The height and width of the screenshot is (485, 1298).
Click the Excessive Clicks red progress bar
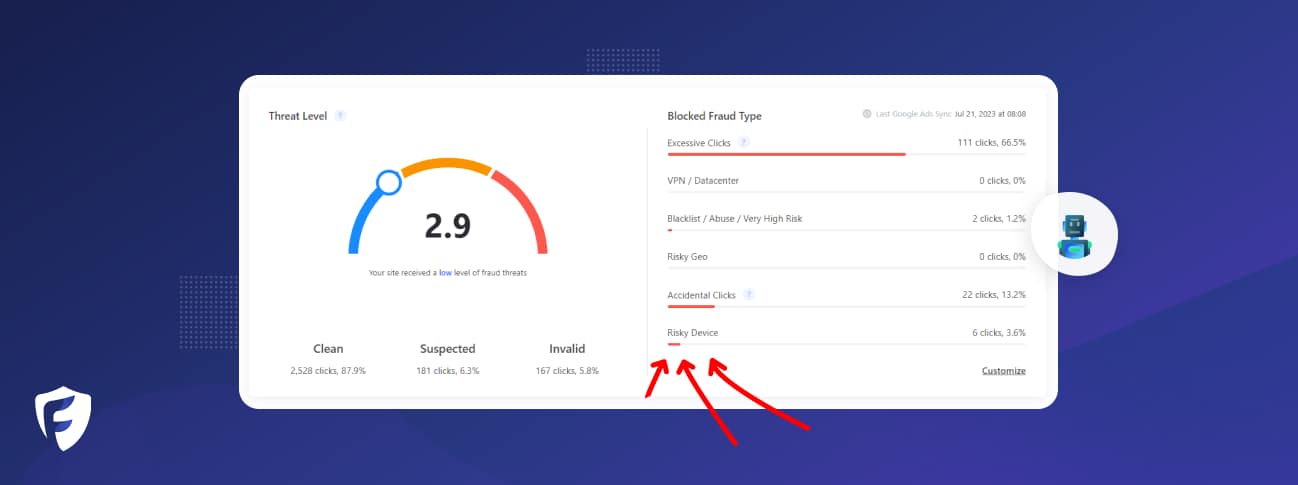pos(786,155)
